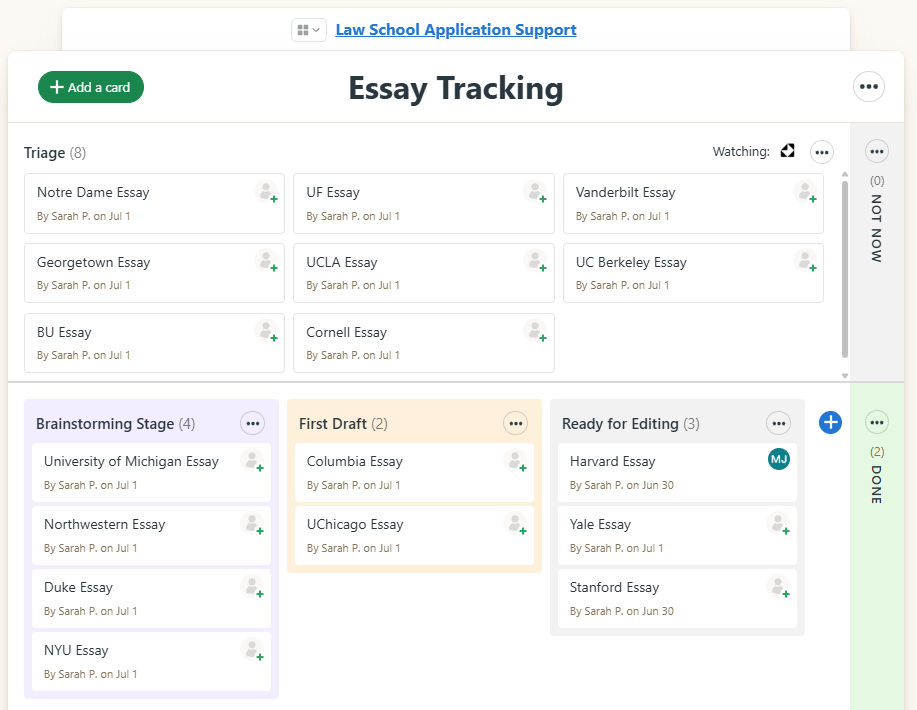Viewport: 917px width, 710px height.
Task: Assign someone to UF Essay card
Action: tap(536, 192)
